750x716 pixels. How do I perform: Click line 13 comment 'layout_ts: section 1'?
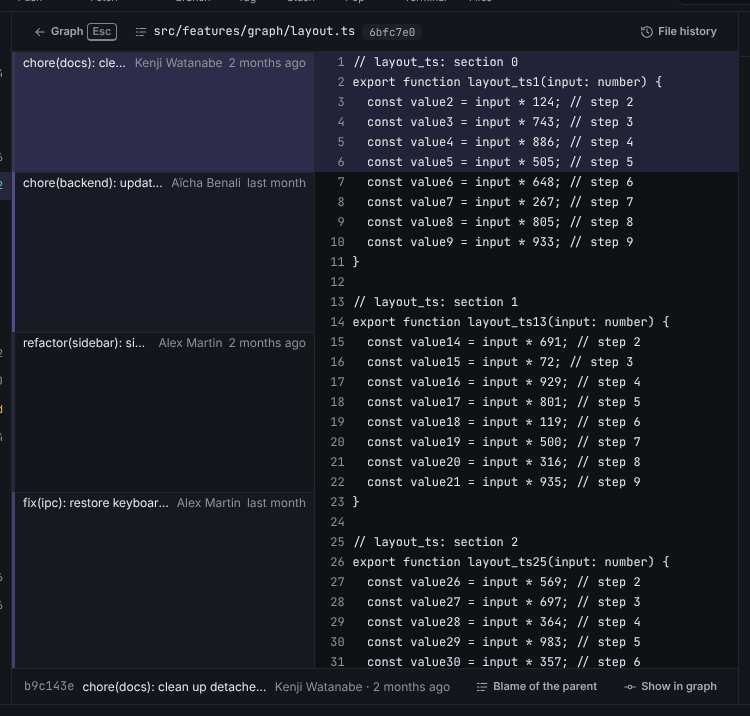[435, 302]
